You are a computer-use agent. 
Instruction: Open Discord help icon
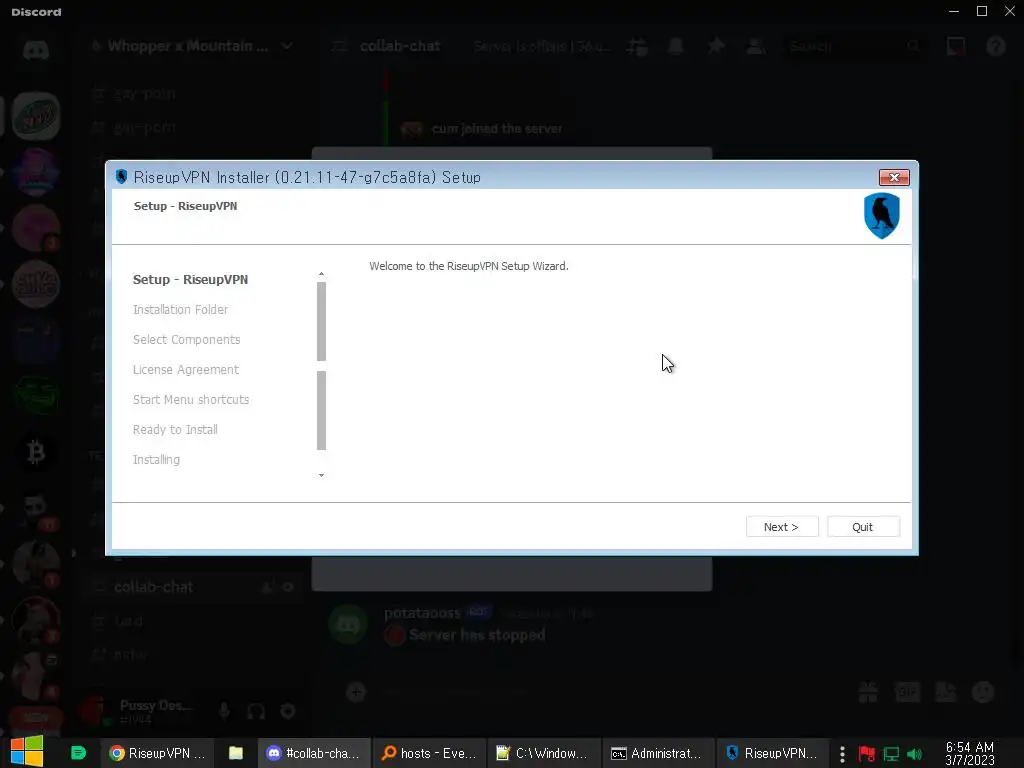(995, 46)
